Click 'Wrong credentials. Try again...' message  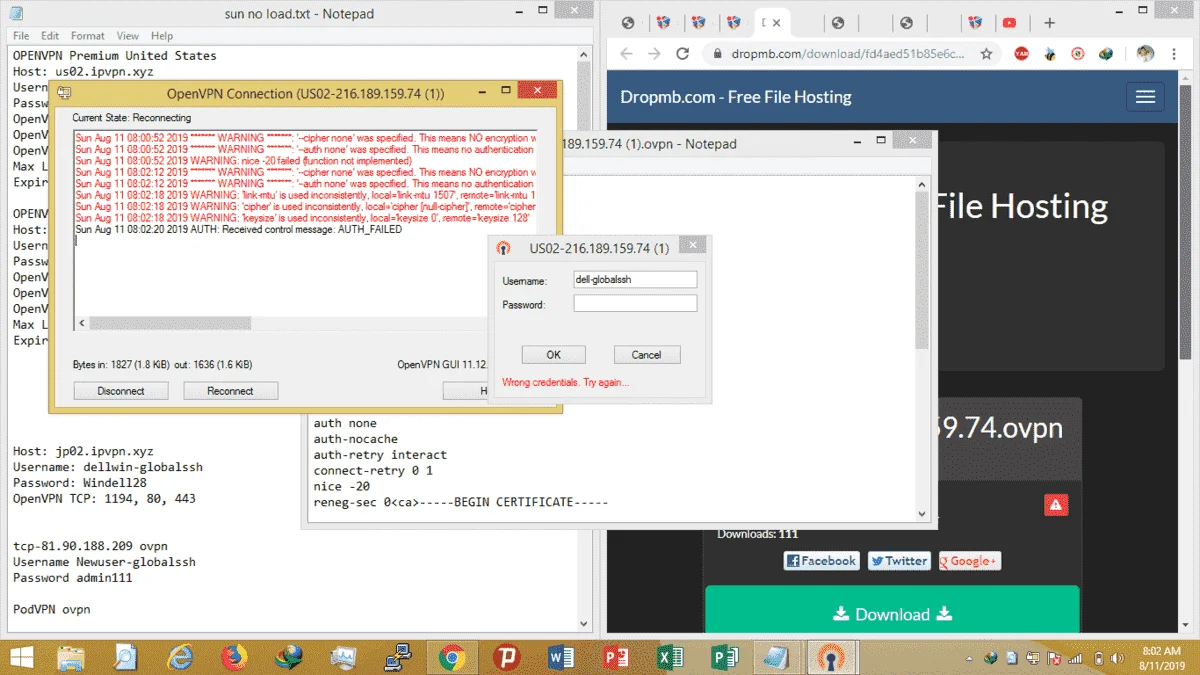tap(566, 382)
